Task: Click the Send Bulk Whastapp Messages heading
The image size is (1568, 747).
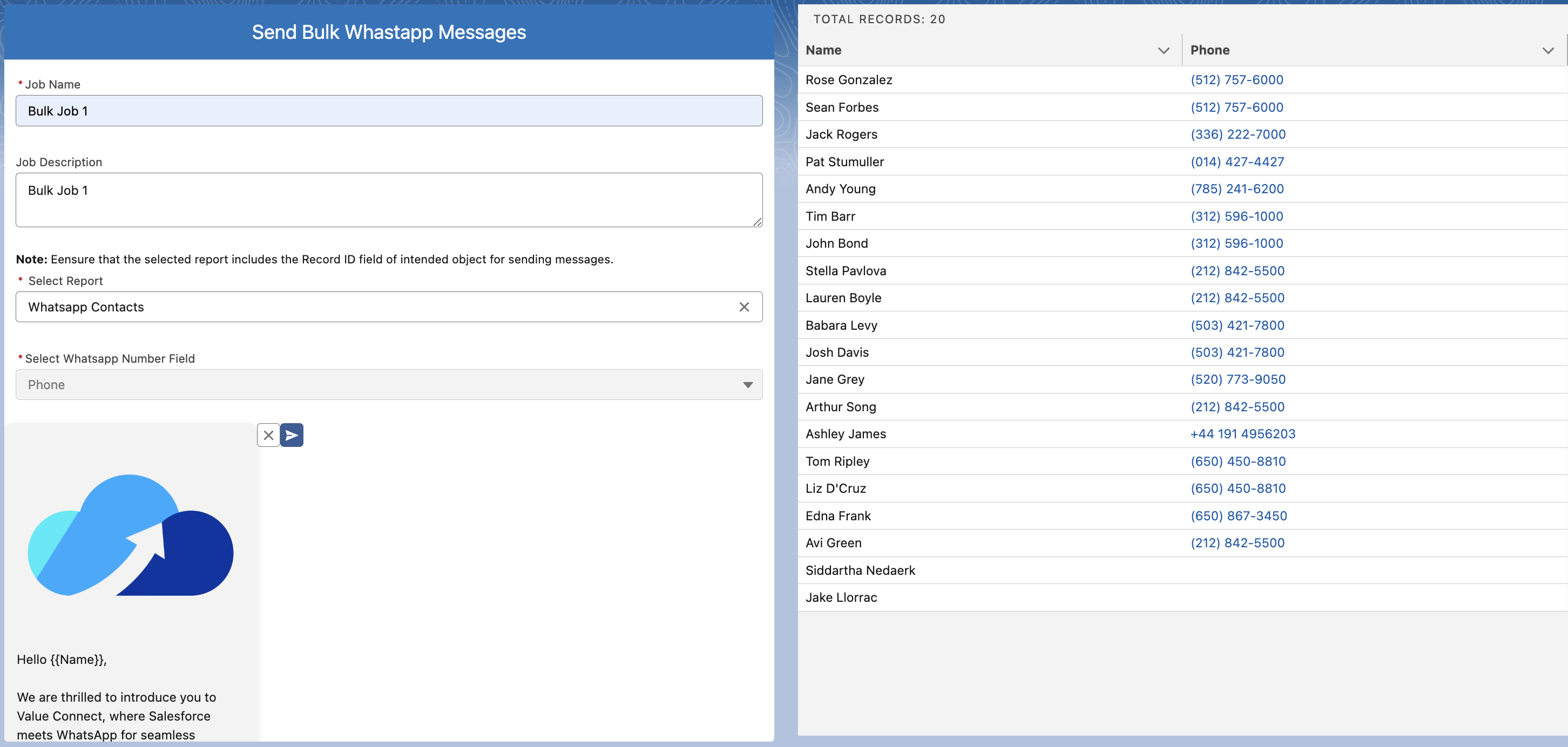Action: click(x=389, y=32)
